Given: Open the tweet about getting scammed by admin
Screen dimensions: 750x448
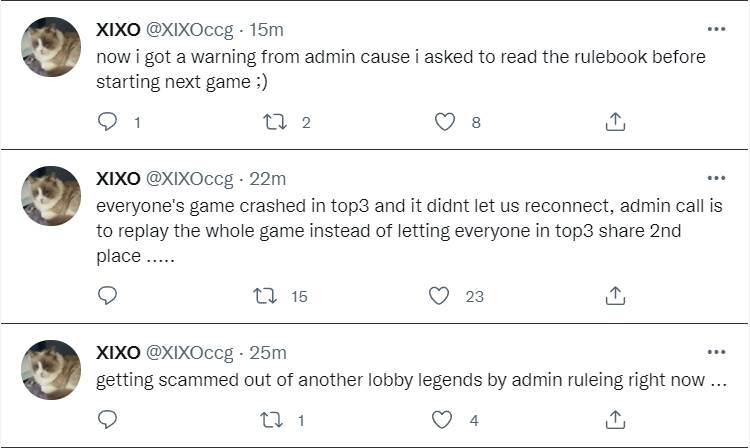Looking at the screenshot, I should click(x=410, y=381).
